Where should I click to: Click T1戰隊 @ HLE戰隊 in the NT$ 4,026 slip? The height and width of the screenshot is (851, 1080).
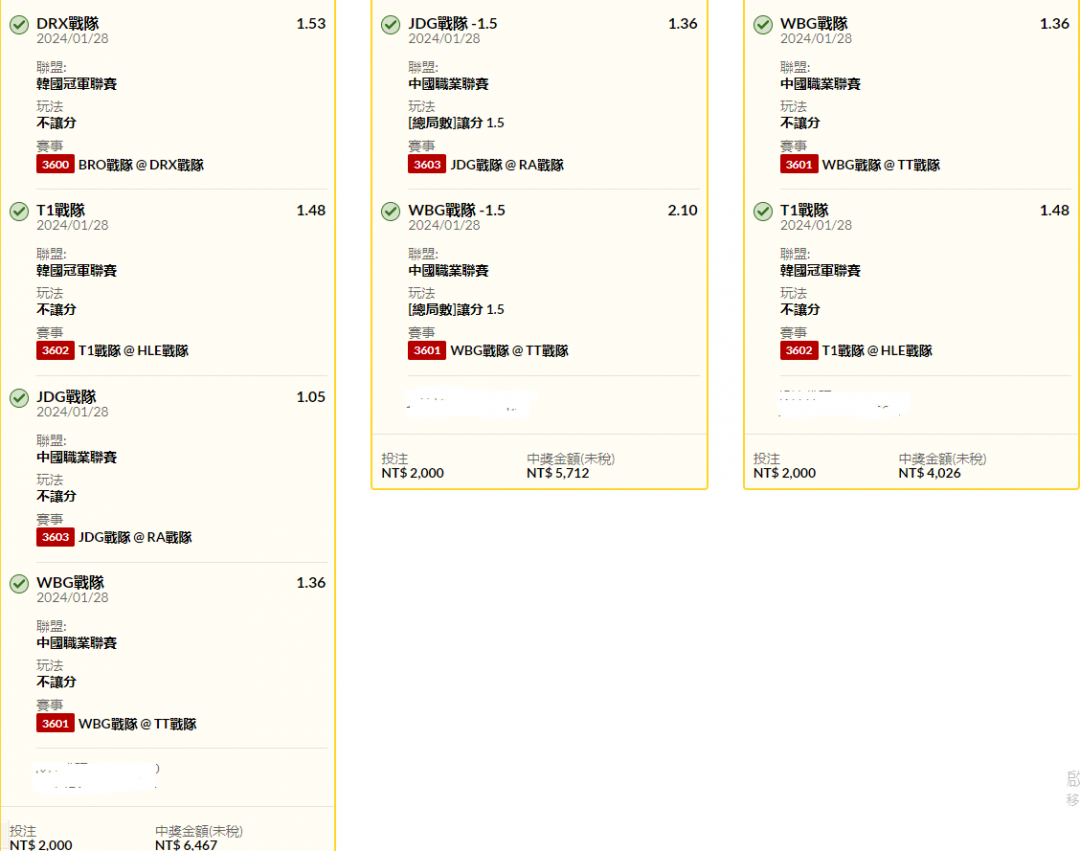[878, 351]
